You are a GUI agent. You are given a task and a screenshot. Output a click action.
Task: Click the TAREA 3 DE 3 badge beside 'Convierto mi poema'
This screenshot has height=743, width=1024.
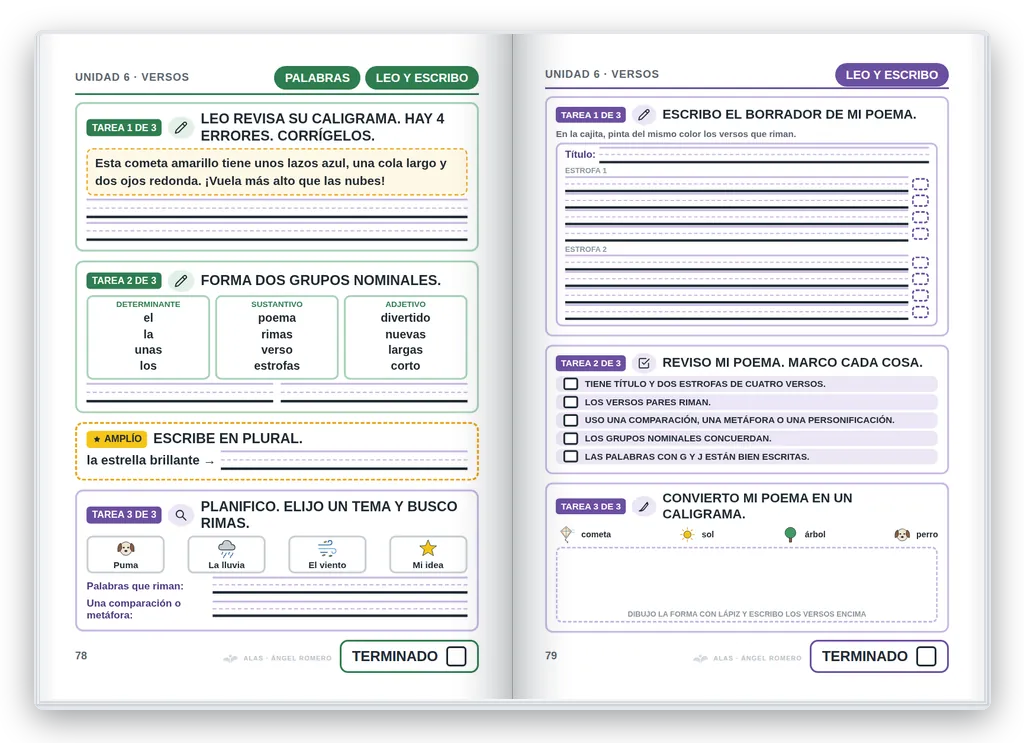click(591, 506)
